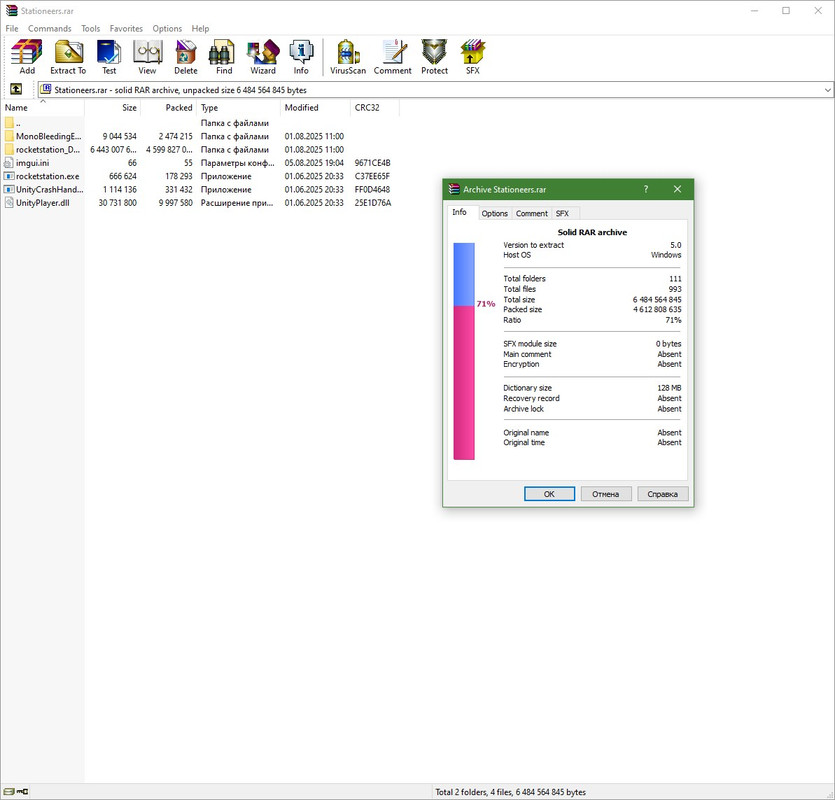Click the parent folder '..' icon
The width and height of the screenshot is (835, 800).
click(x=9, y=123)
